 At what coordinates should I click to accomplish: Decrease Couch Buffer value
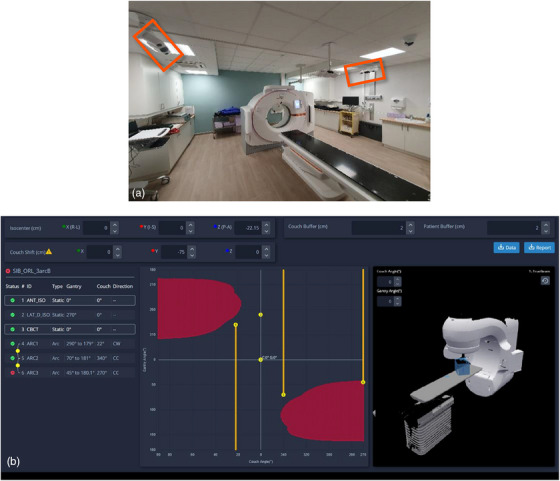(x=410, y=231)
